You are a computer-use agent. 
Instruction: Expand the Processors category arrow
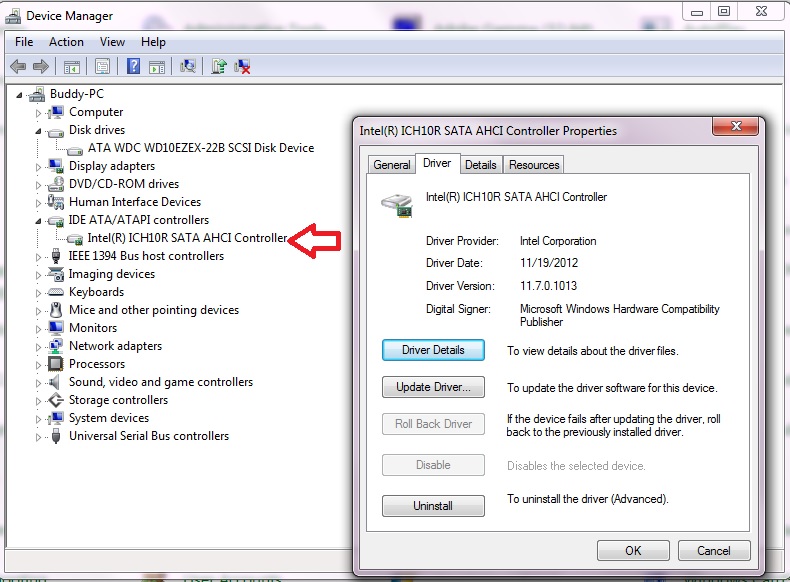click(38, 365)
